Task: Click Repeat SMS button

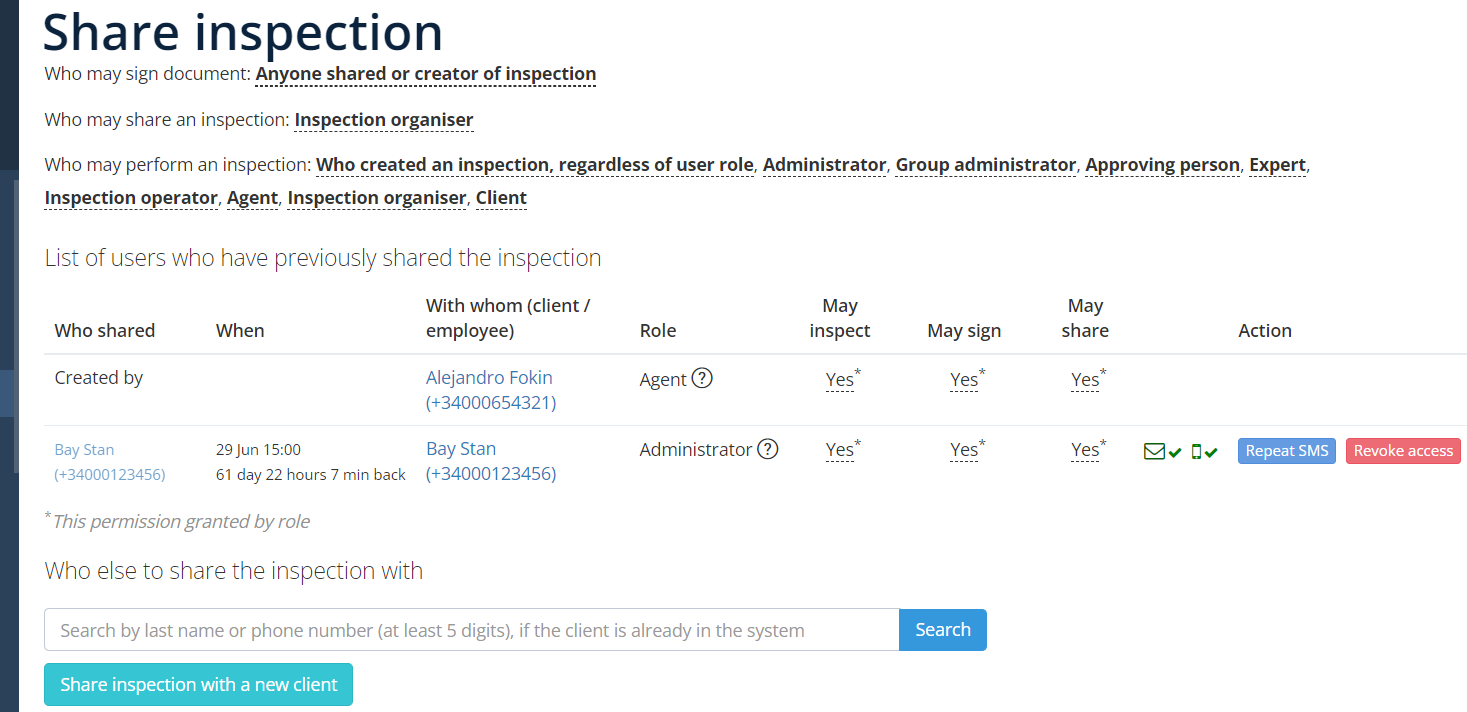Action: coord(1286,451)
